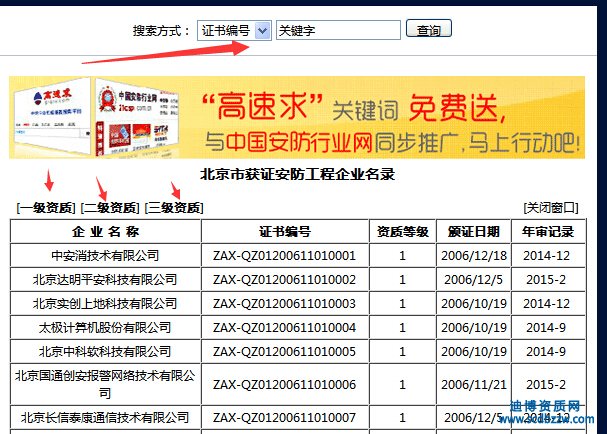Click the 关闭窗口 link
The height and width of the screenshot is (434, 607).
pyautogui.click(x=550, y=208)
